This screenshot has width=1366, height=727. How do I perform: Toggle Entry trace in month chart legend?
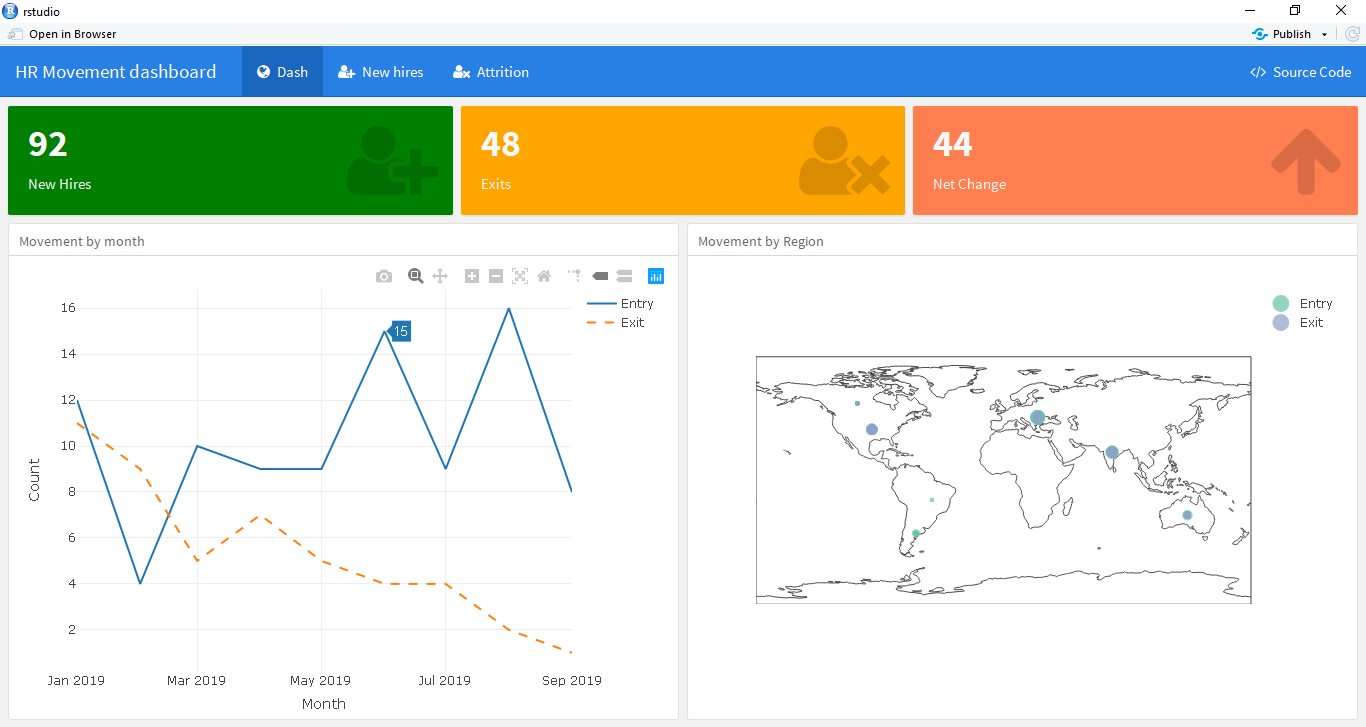pyautogui.click(x=620, y=303)
